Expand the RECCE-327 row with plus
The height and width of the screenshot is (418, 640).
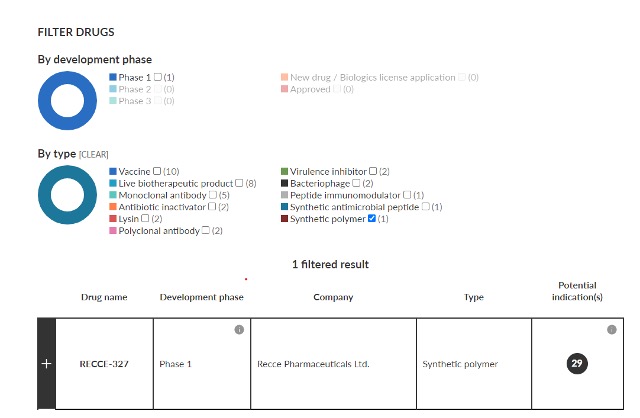[46, 364]
